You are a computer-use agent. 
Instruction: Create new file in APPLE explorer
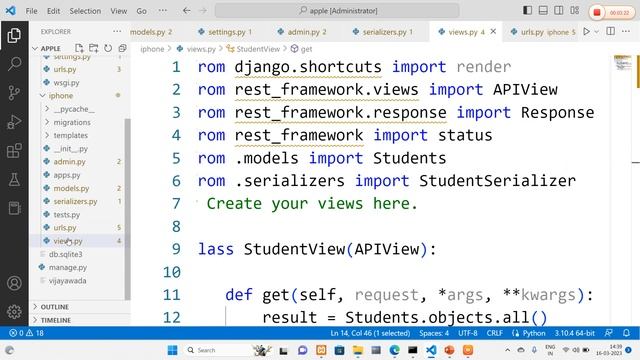tap(79, 48)
